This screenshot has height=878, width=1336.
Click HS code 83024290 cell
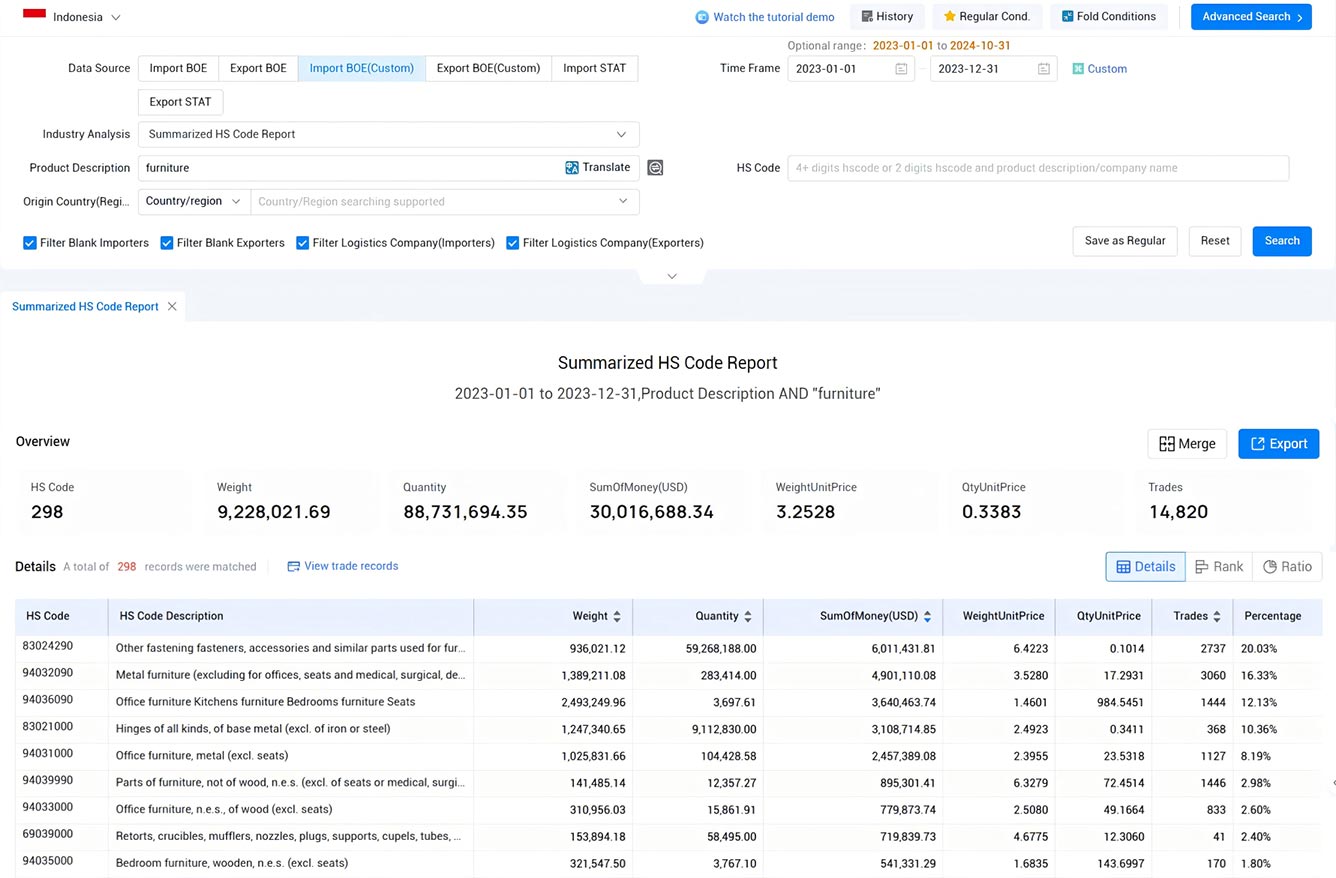[x=48, y=647]
